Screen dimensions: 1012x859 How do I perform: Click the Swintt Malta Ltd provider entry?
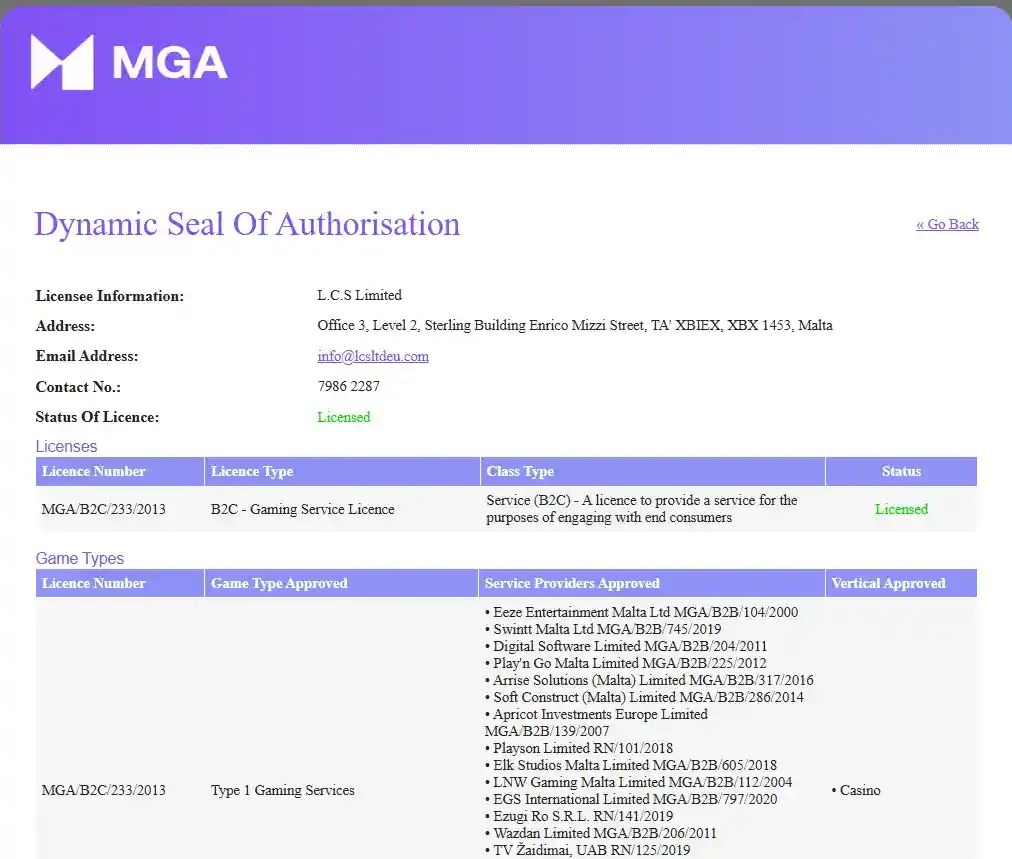click(603, 629)
